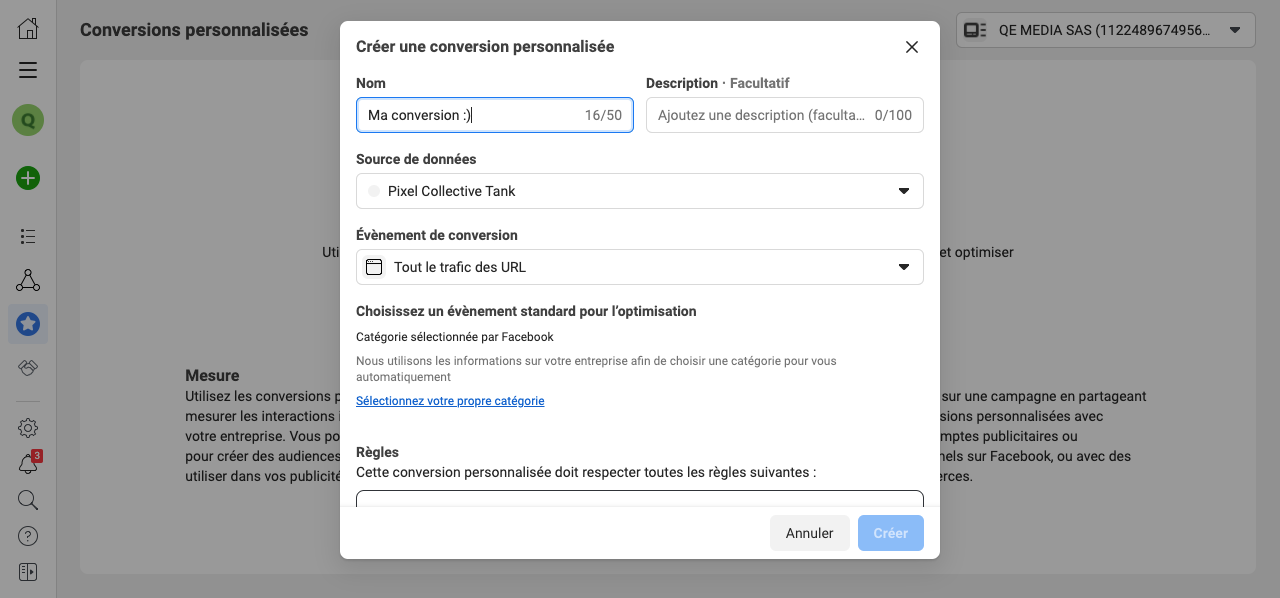Open the help question mark icon
This screenshot has height=598, width=1280.
point(28,536)
